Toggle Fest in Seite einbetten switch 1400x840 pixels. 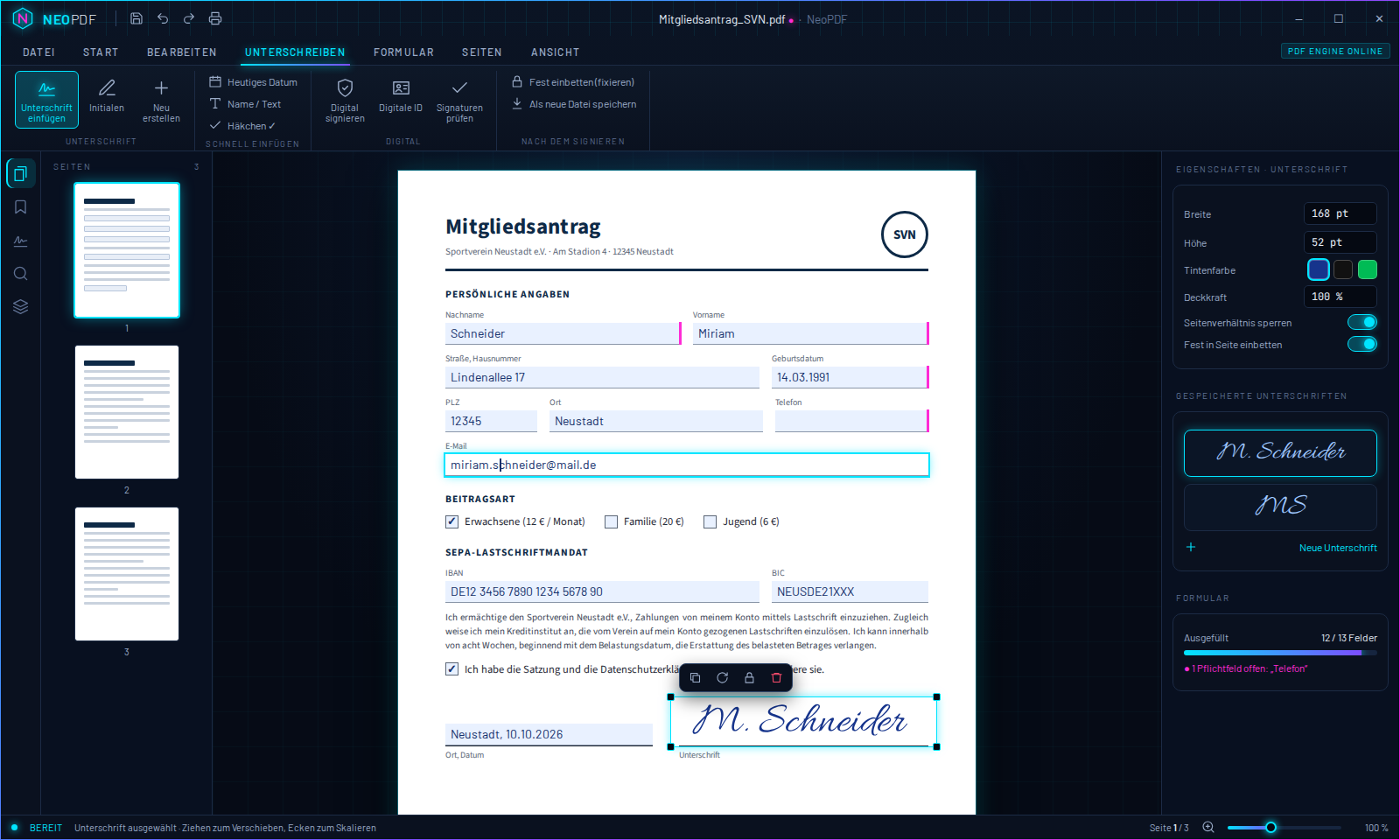1362,344
